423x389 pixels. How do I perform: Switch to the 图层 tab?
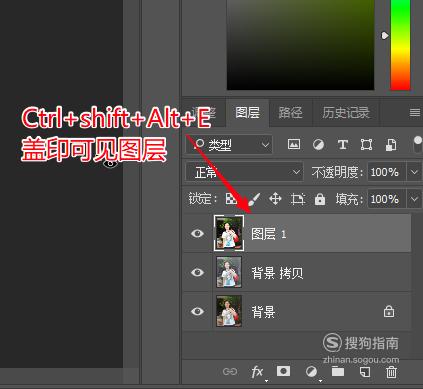click(x=247, y=113)
